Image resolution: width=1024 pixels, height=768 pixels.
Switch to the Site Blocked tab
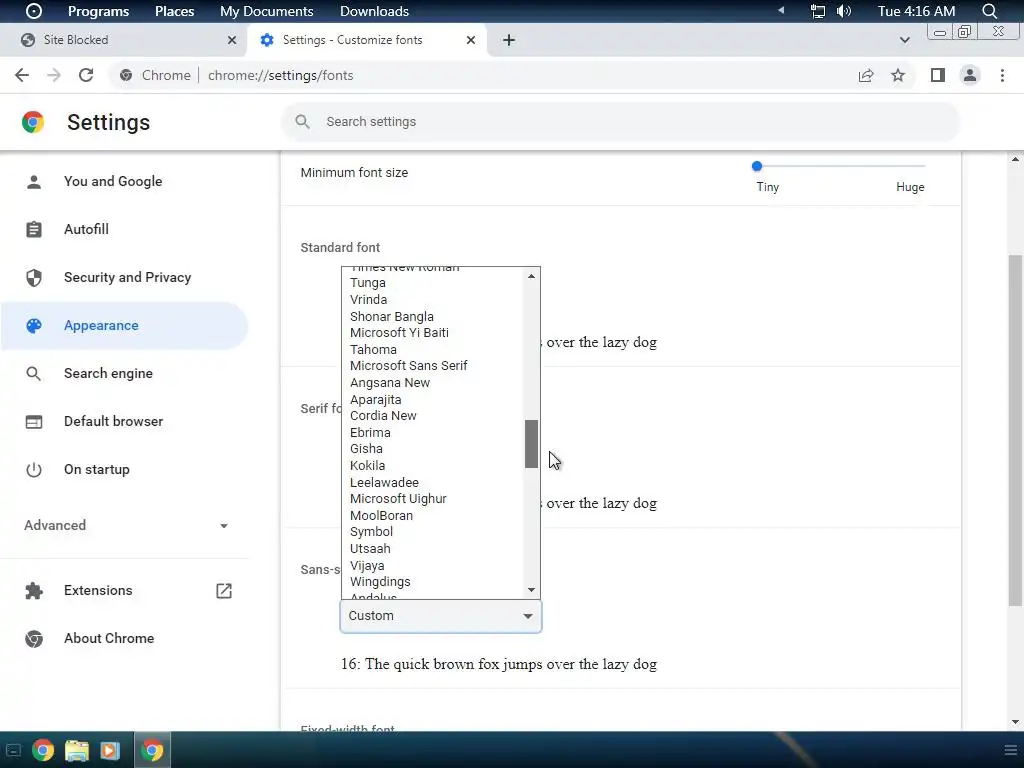[124, 40]
